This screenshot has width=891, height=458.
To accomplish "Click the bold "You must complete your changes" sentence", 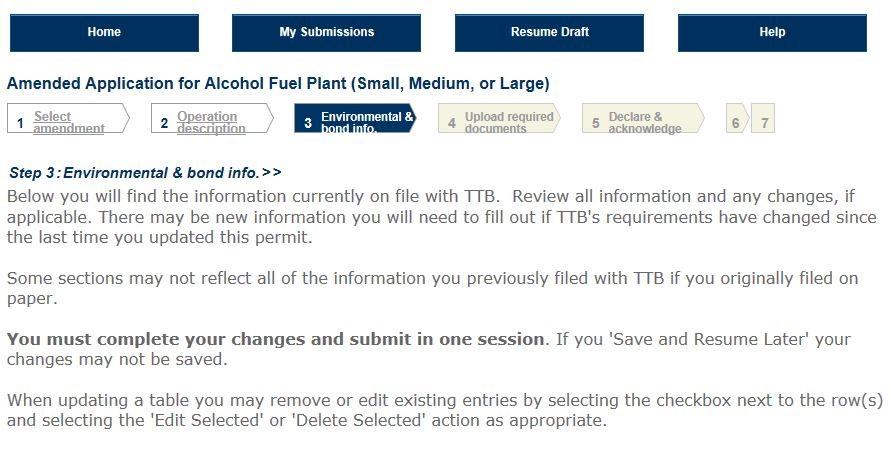I will point(277,339).
